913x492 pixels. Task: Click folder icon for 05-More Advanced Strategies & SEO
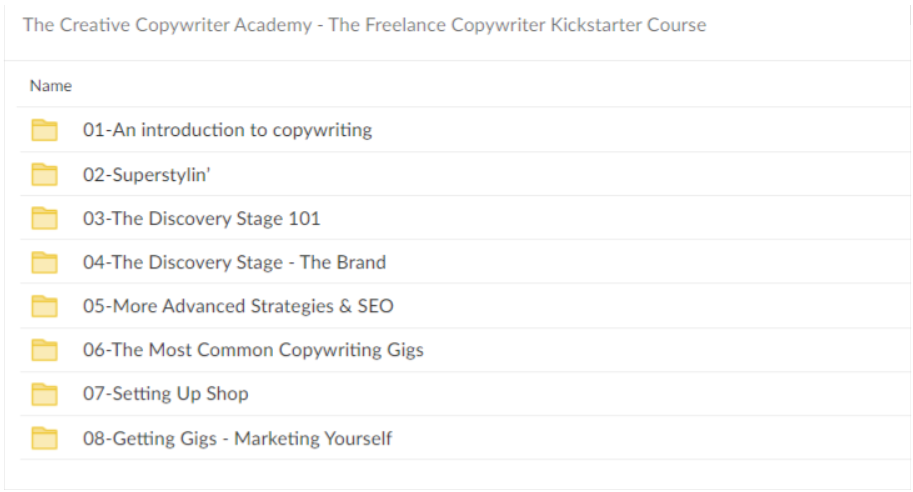point(44,306)
